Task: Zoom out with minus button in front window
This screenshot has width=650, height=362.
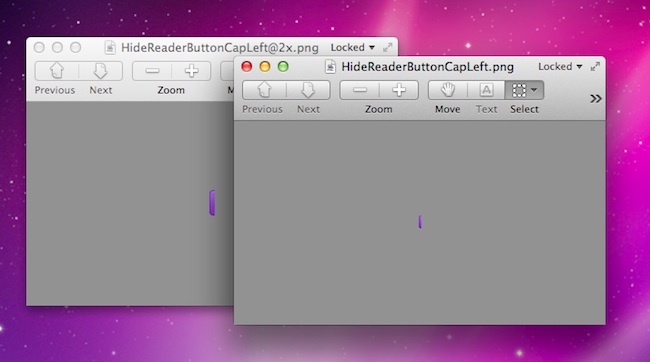Action: pos(359,90)
